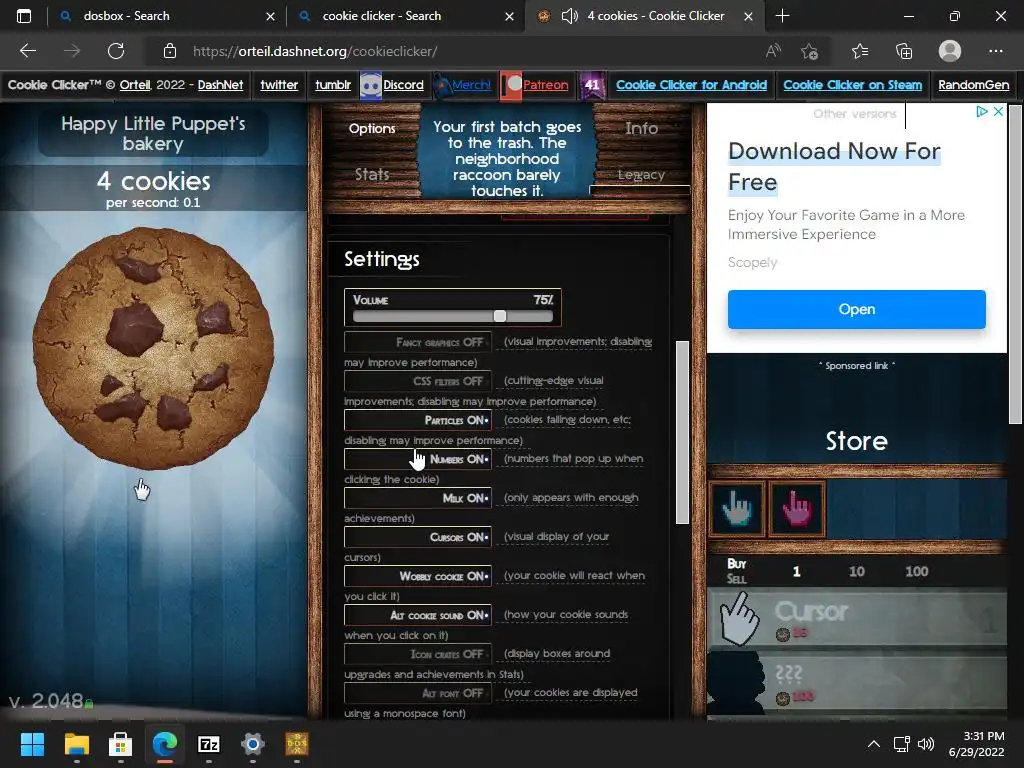The height and width of the screenshot is (768, 1024).
Task: Open the DashNet link
Action: (220, 85)
